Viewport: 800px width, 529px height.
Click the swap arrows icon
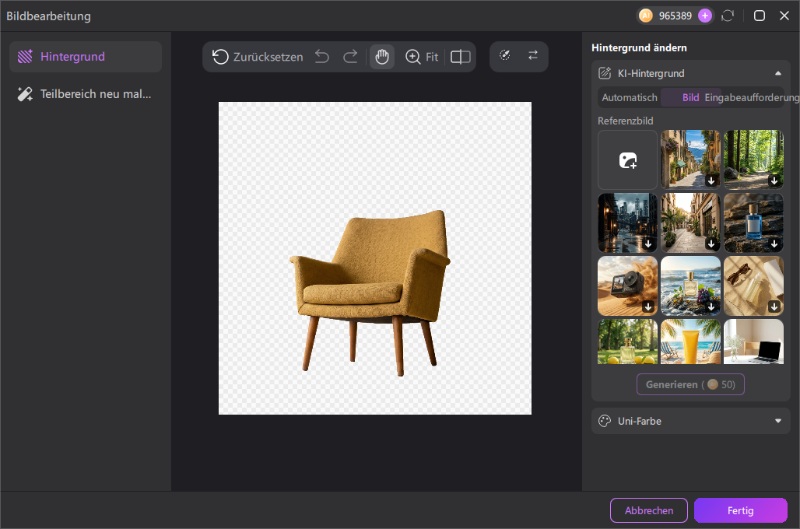[533, 55]
